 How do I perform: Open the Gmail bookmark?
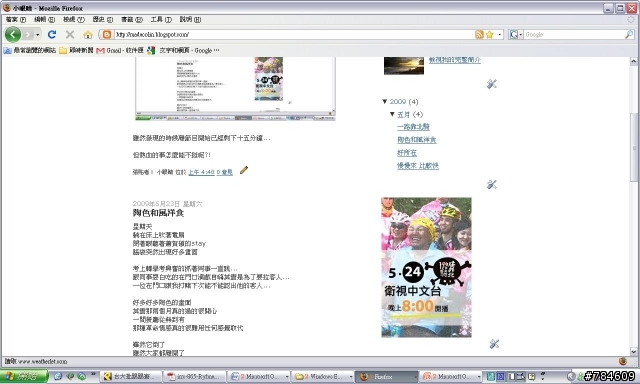coord(120,50)
